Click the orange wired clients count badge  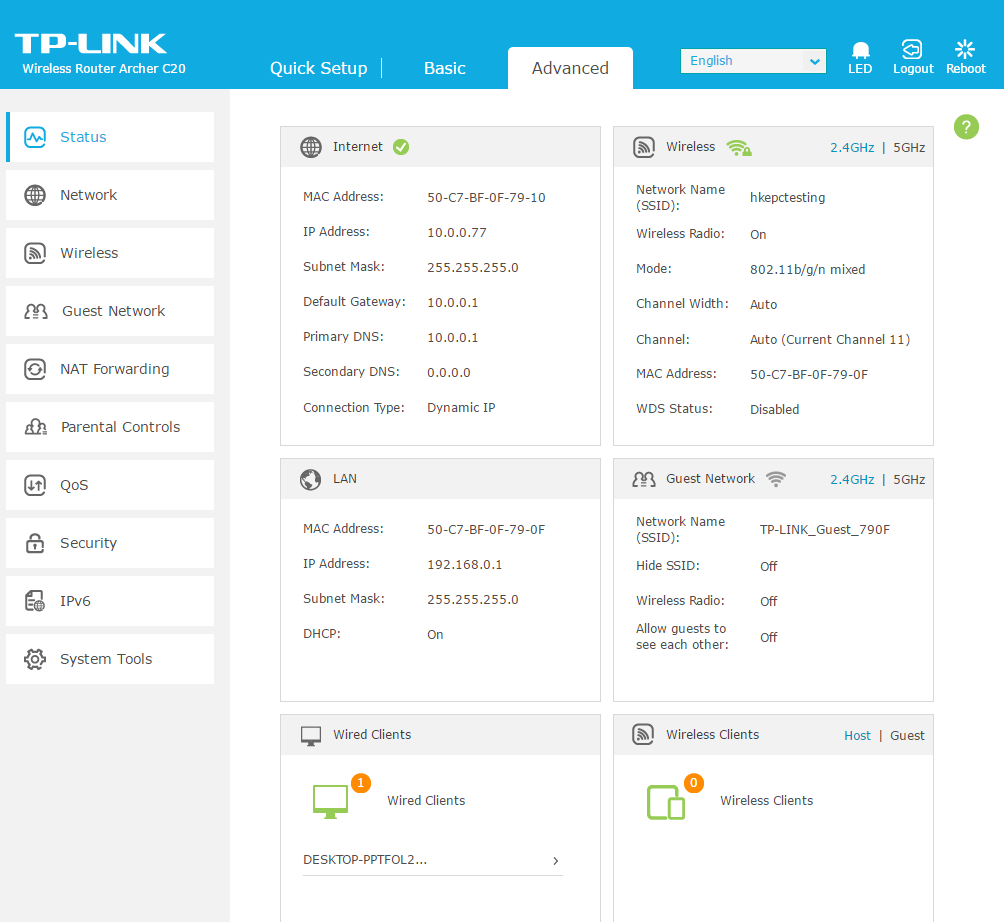click(361, 783)
